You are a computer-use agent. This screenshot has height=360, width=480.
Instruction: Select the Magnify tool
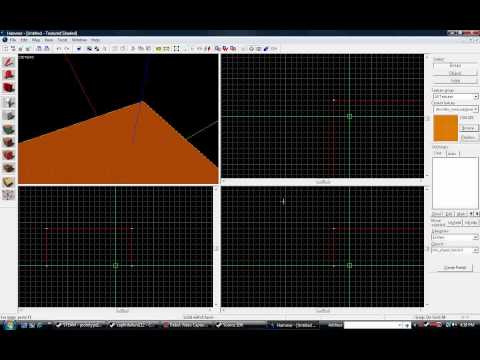pos(9,75)
